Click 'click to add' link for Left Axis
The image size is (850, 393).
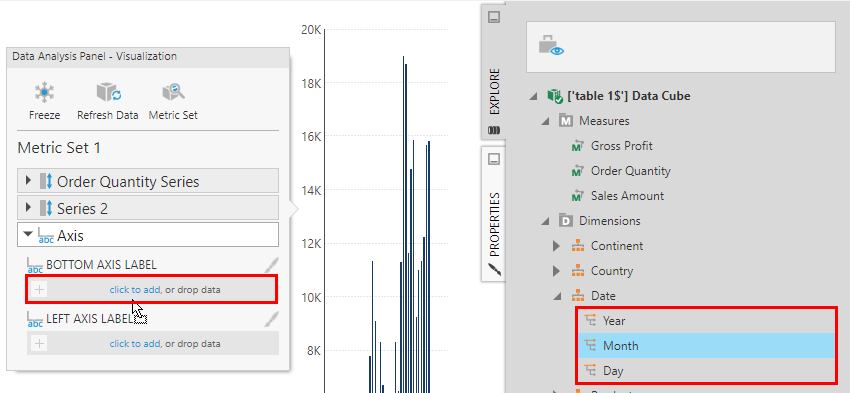[x=135, y=344]
